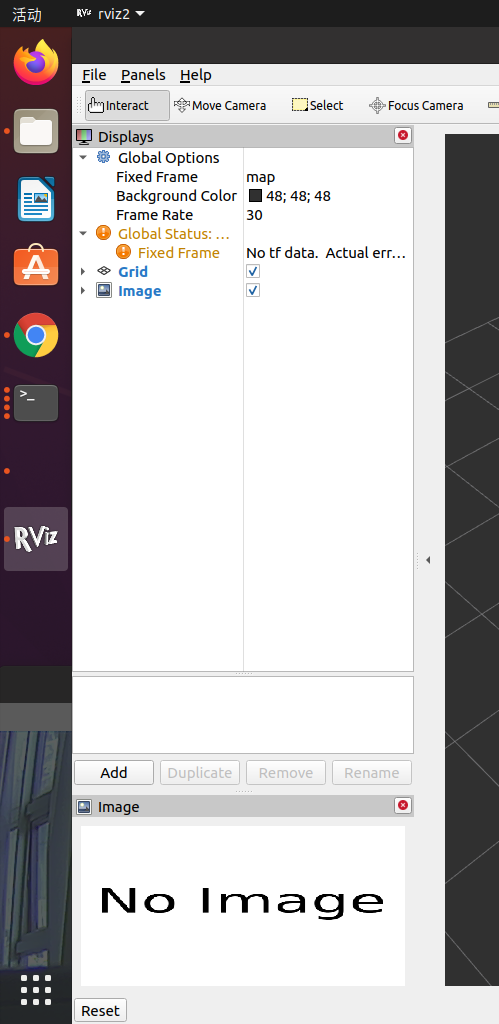499x1024 pixels.
Task: Open the Panels menu
Action: (143, 75)
